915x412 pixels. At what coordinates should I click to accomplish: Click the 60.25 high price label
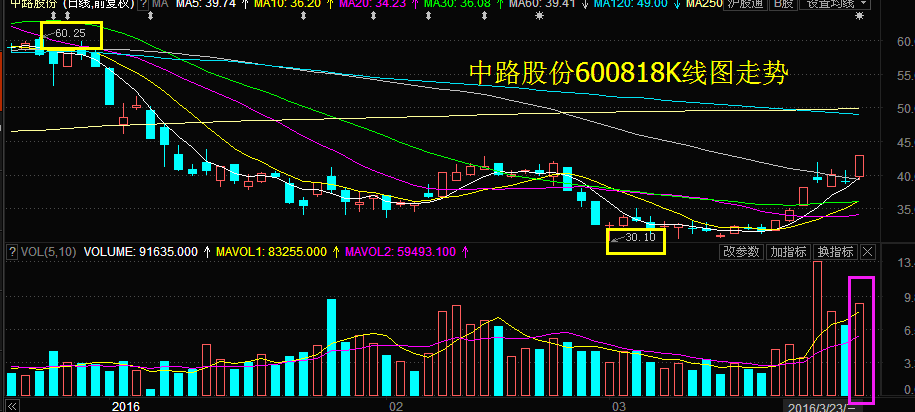tap(71, 34)
